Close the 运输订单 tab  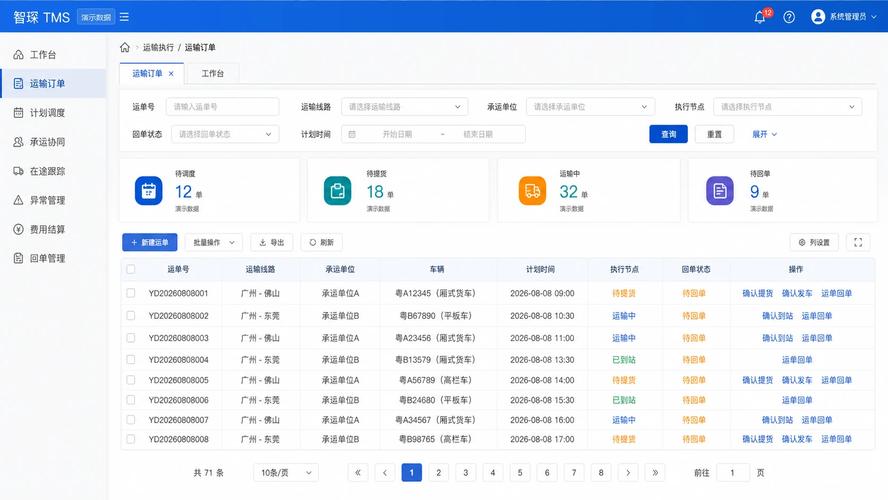[171, 74]
